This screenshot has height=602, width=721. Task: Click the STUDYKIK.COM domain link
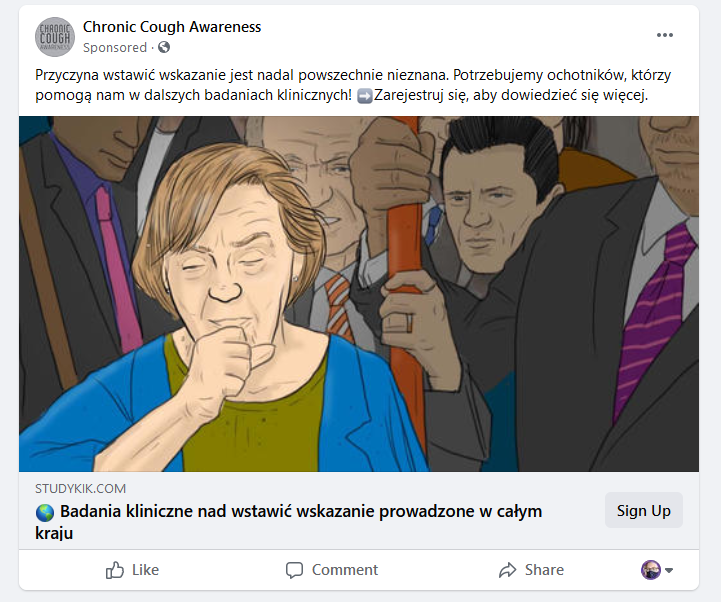pos(81,488)
